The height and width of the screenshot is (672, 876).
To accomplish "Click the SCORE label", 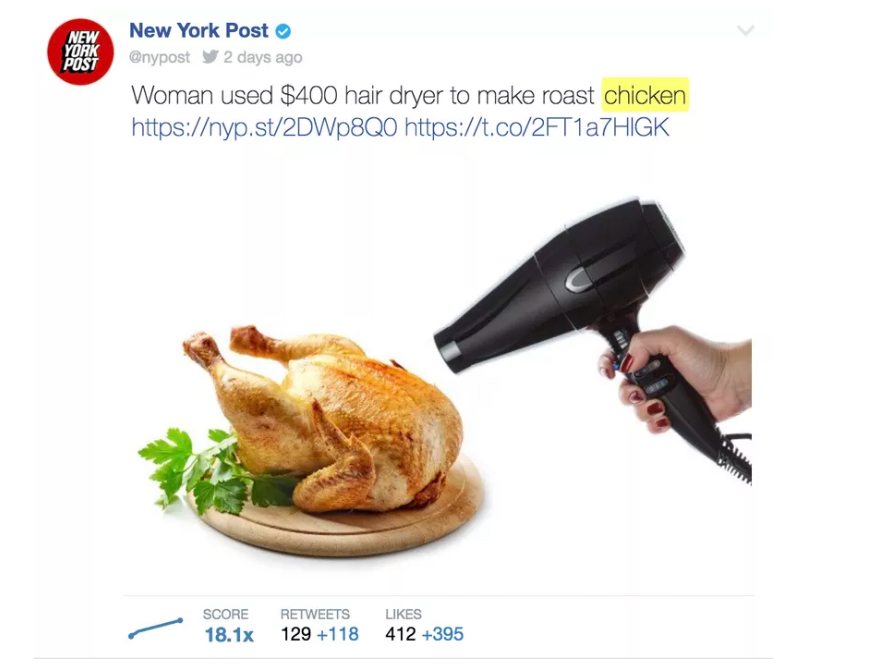I will [x=226, y=614].
